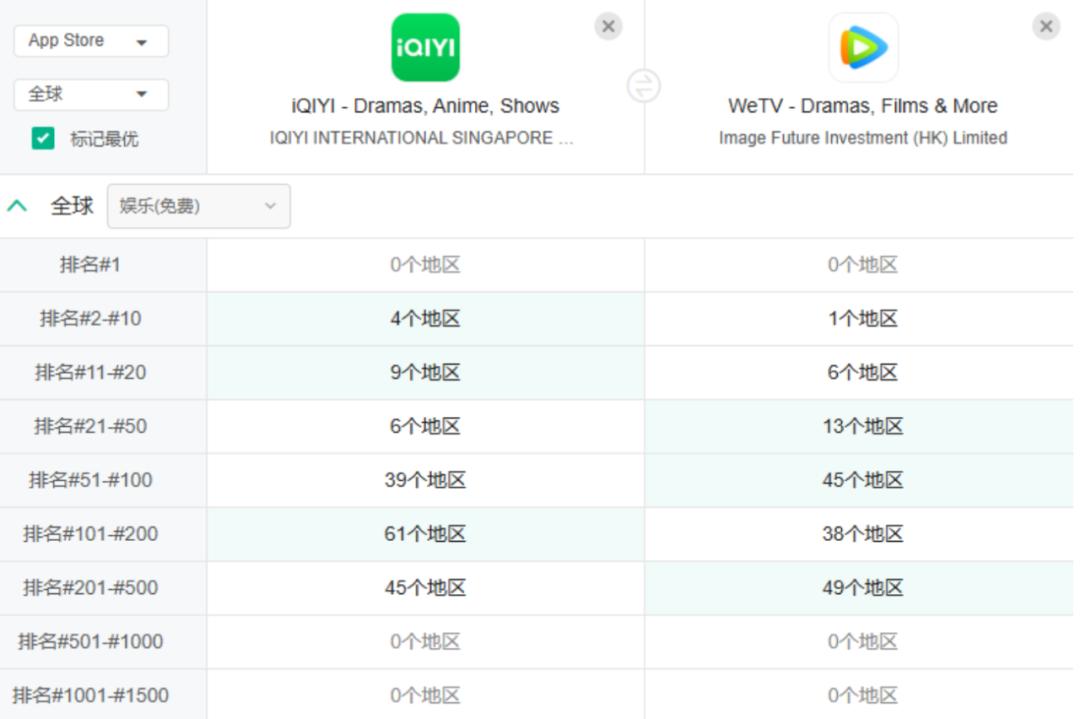Collapse the 全球 section chevron
Screen dimensions: 1080x719
pos(17,206)
